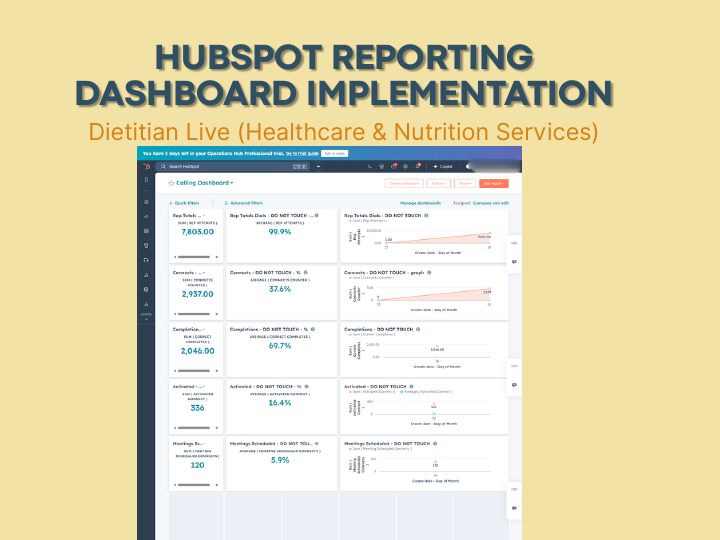
Task: Open info icon on Activated DO NOT TOUCH % report
Action: (x=306, y=387)
